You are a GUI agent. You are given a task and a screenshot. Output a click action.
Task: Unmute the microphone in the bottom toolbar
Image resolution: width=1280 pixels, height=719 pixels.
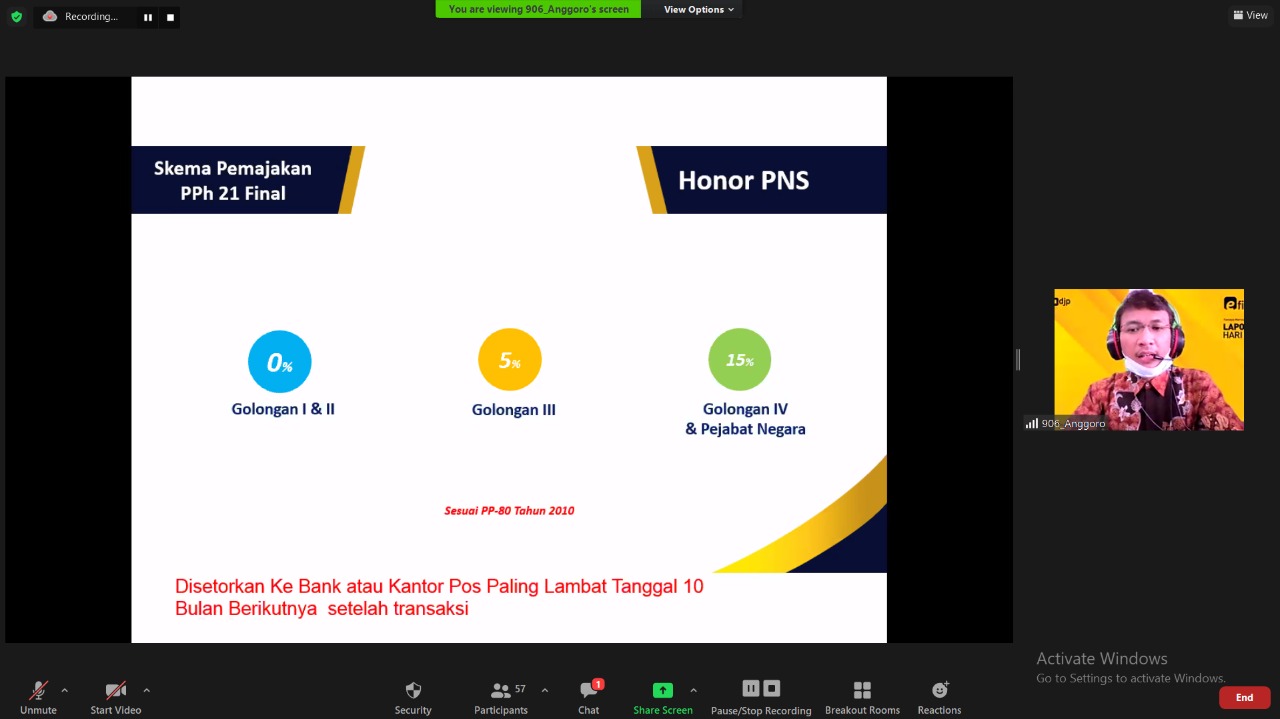[38, 696]
